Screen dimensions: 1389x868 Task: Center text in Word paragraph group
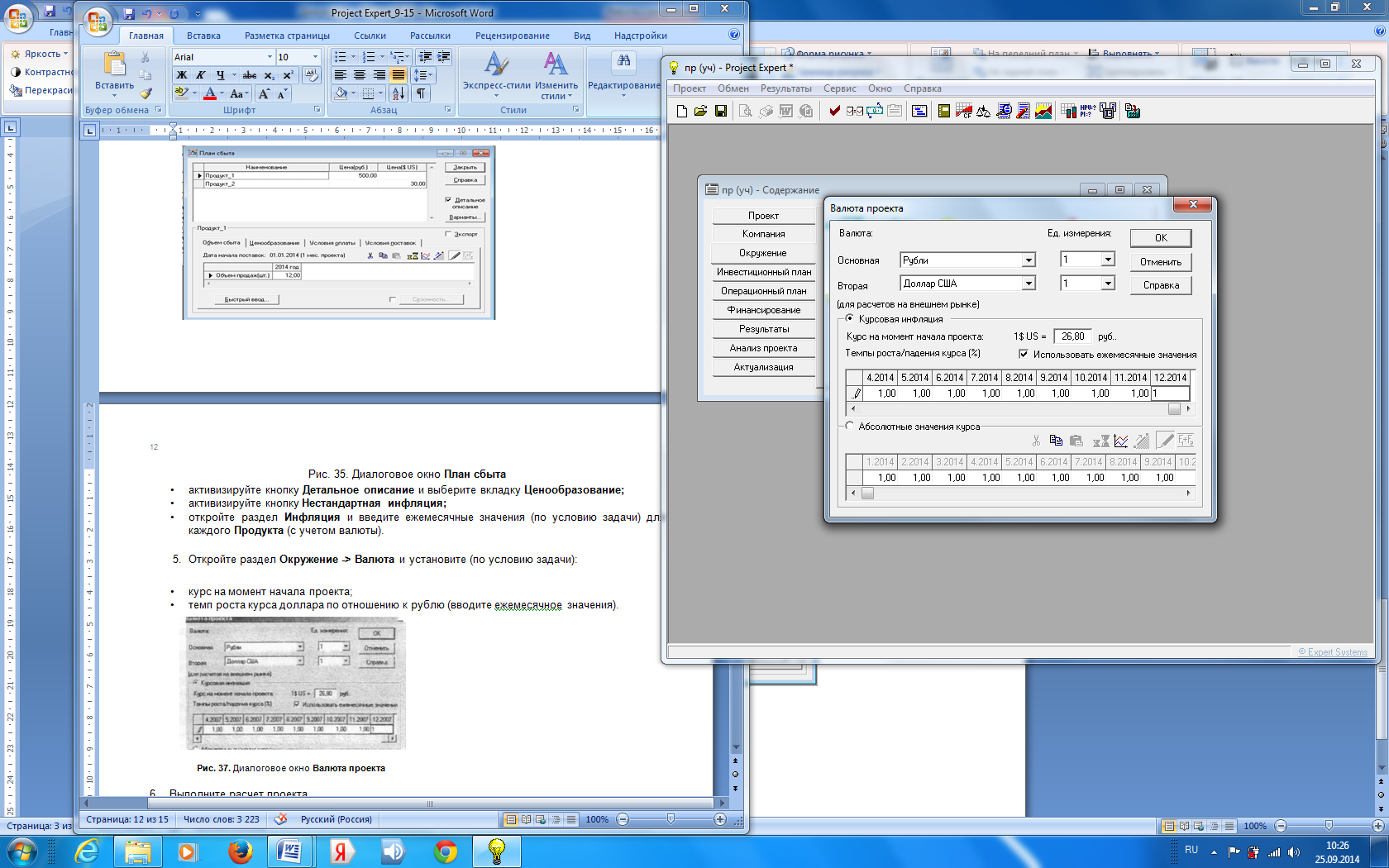point(360,75)
